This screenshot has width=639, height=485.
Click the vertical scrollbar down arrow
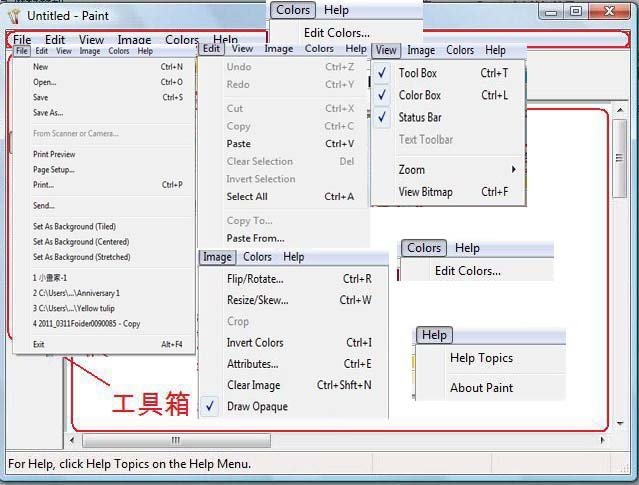pos(620,423)
